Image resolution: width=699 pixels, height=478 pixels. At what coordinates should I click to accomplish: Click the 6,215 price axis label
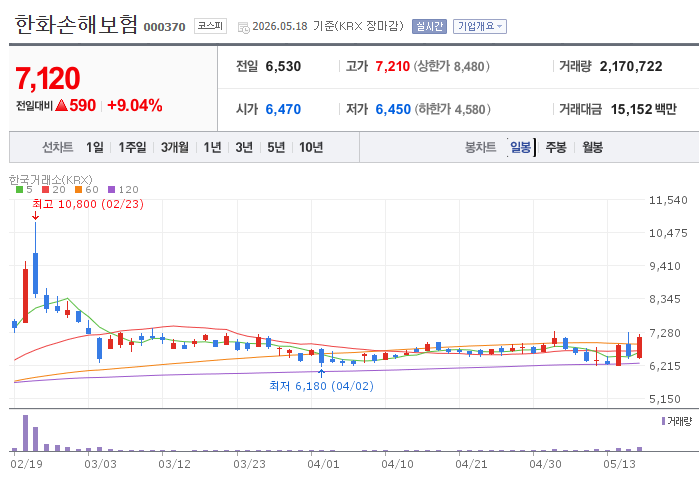pos(665,366)
